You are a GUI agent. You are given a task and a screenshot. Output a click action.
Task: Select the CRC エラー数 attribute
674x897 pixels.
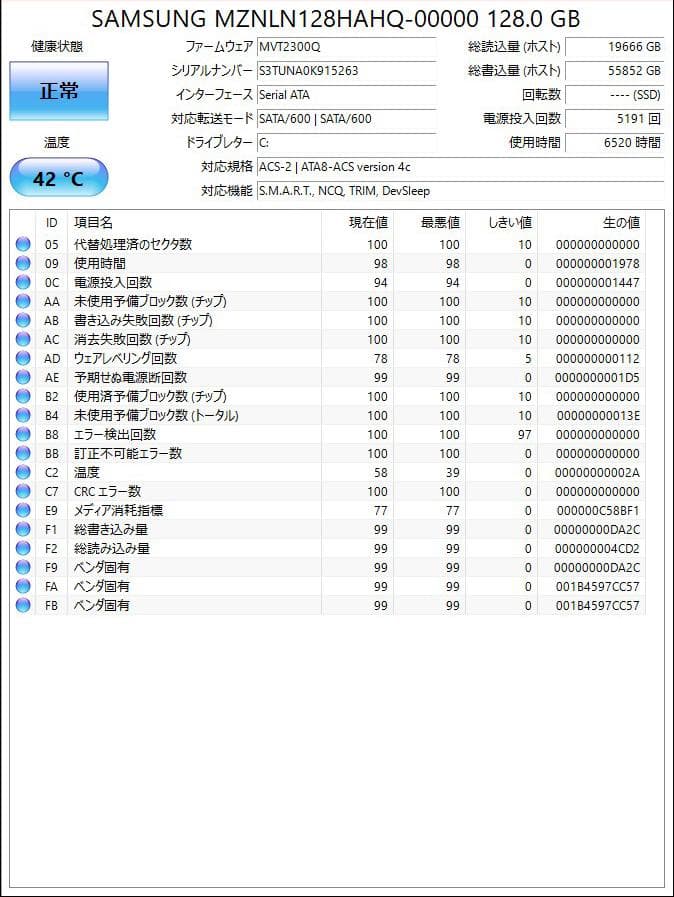click(108, 491)
